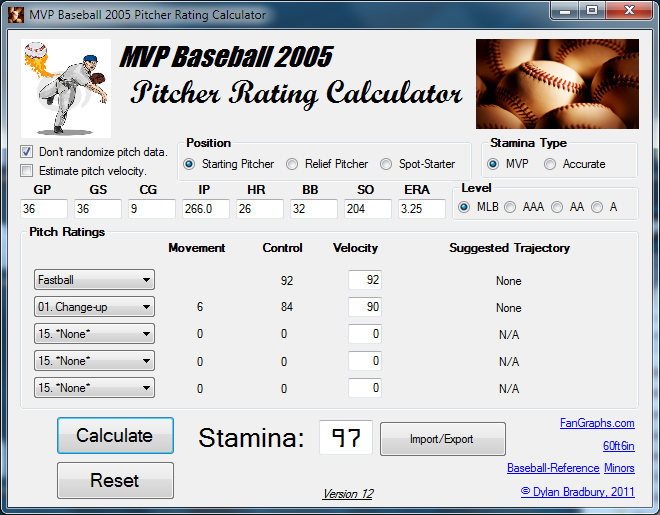
Task: Click the Reset button
Action: click(115, 480)
